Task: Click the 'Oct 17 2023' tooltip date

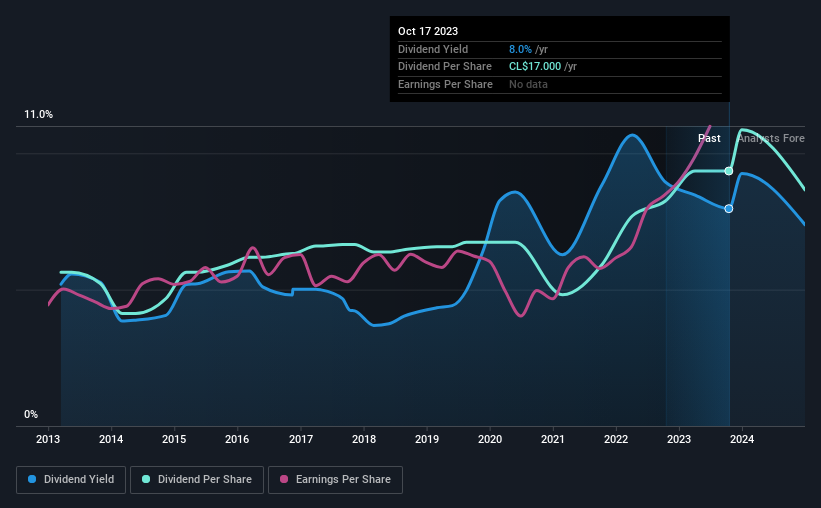Action: click(x=428, y=31)
